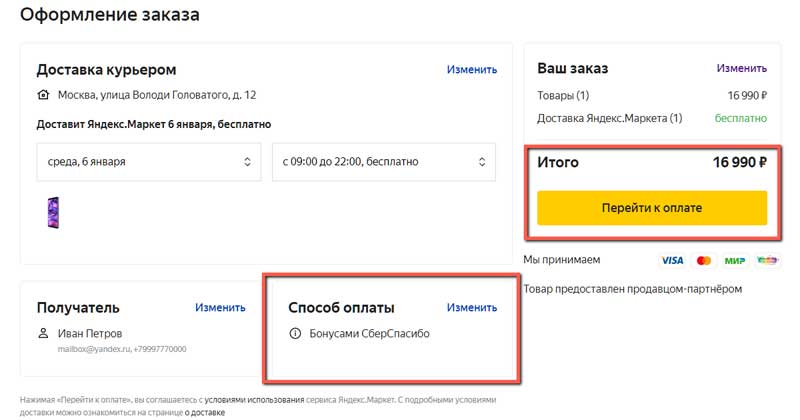Expand delivery time dropdown с 09:00 до 22:00
The image size is (800, 420).
click(x=383, y=161)
